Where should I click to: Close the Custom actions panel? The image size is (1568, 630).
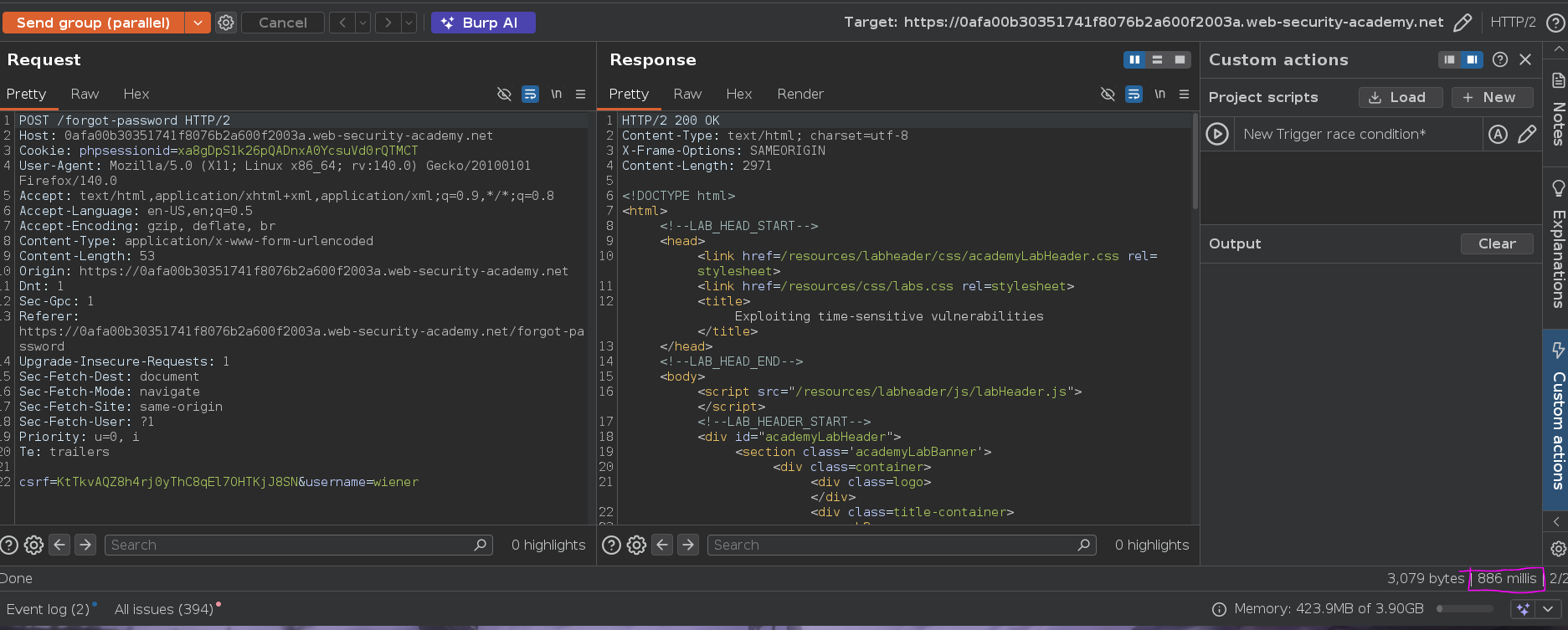[1525, 59]
